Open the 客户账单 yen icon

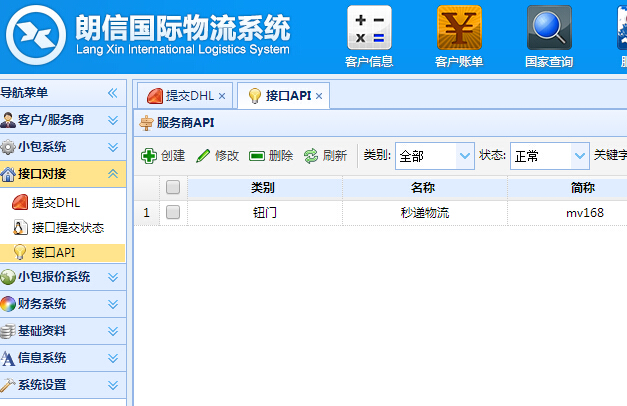click(x=459, y=27)
